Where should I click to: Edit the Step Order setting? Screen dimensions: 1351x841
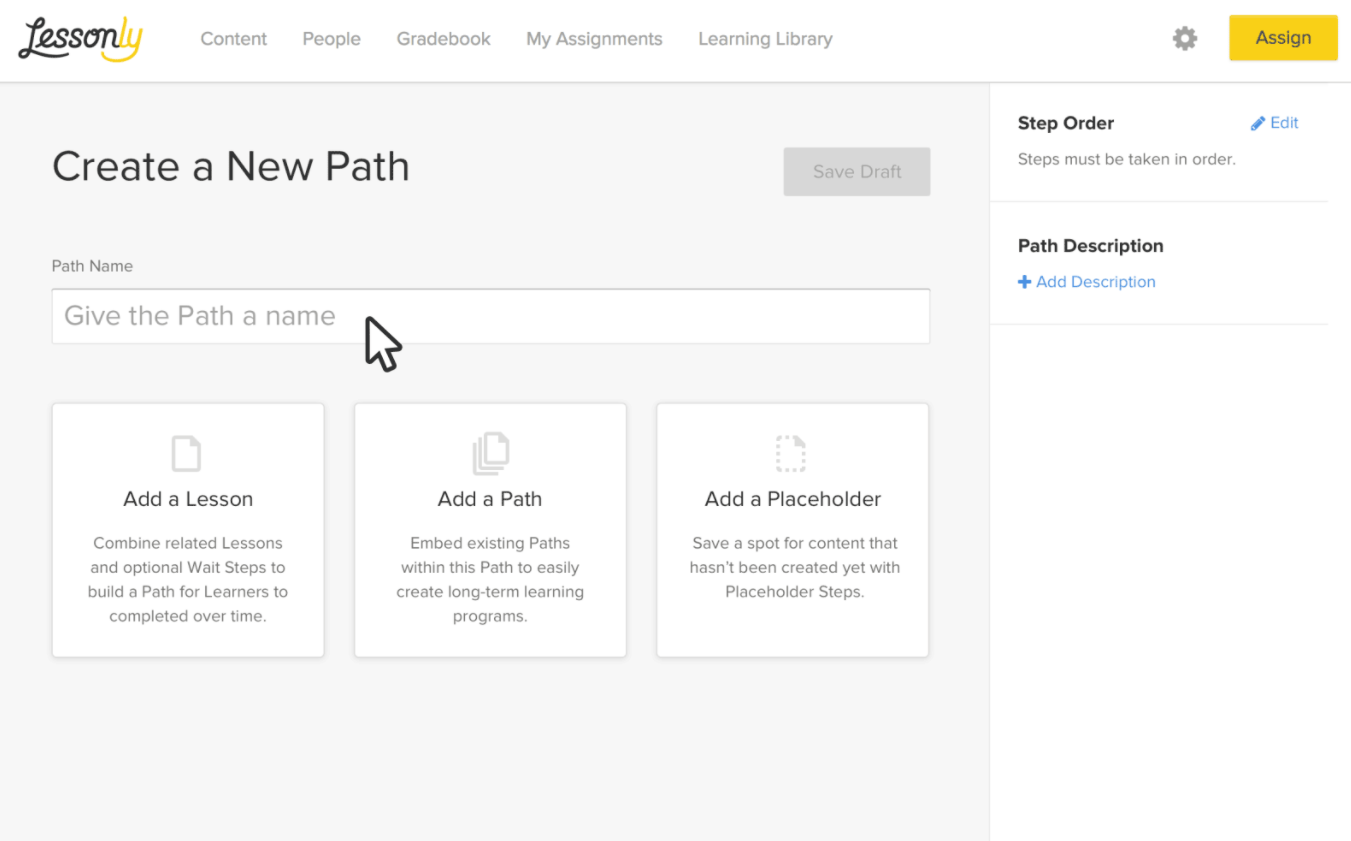1275,123
